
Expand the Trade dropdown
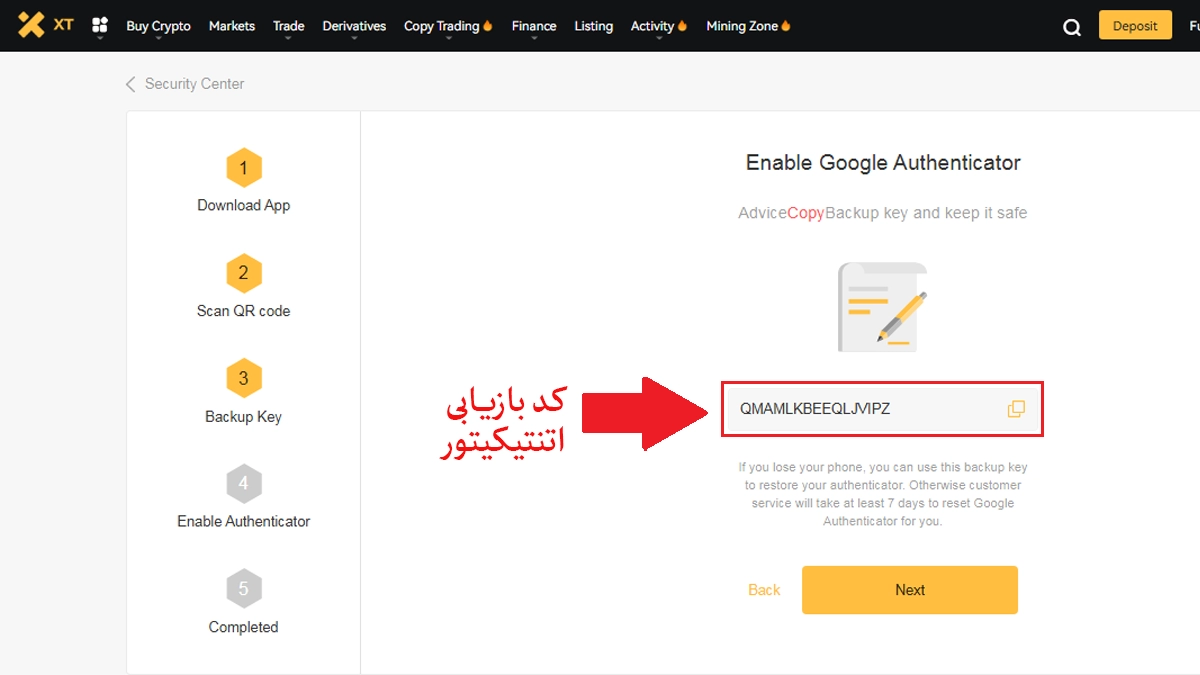[x=289, y=26]
